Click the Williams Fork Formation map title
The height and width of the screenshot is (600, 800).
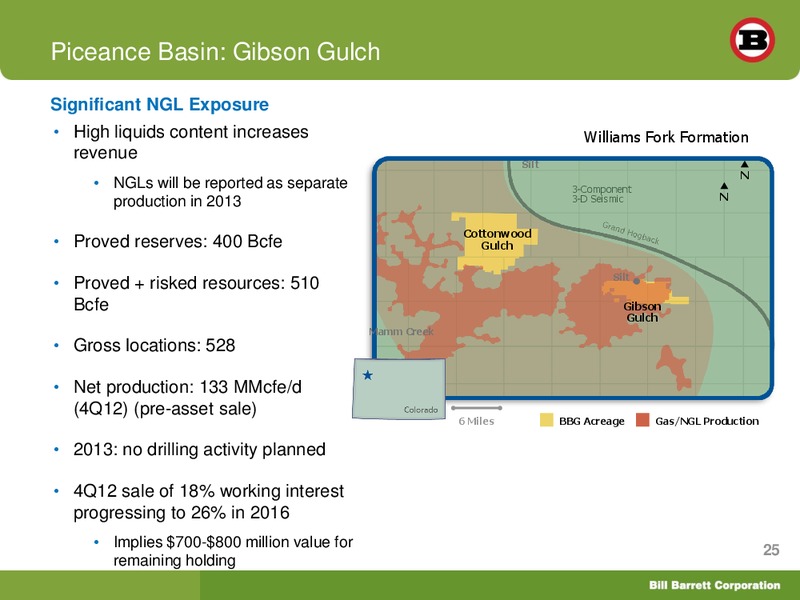(x=666, y=137)
